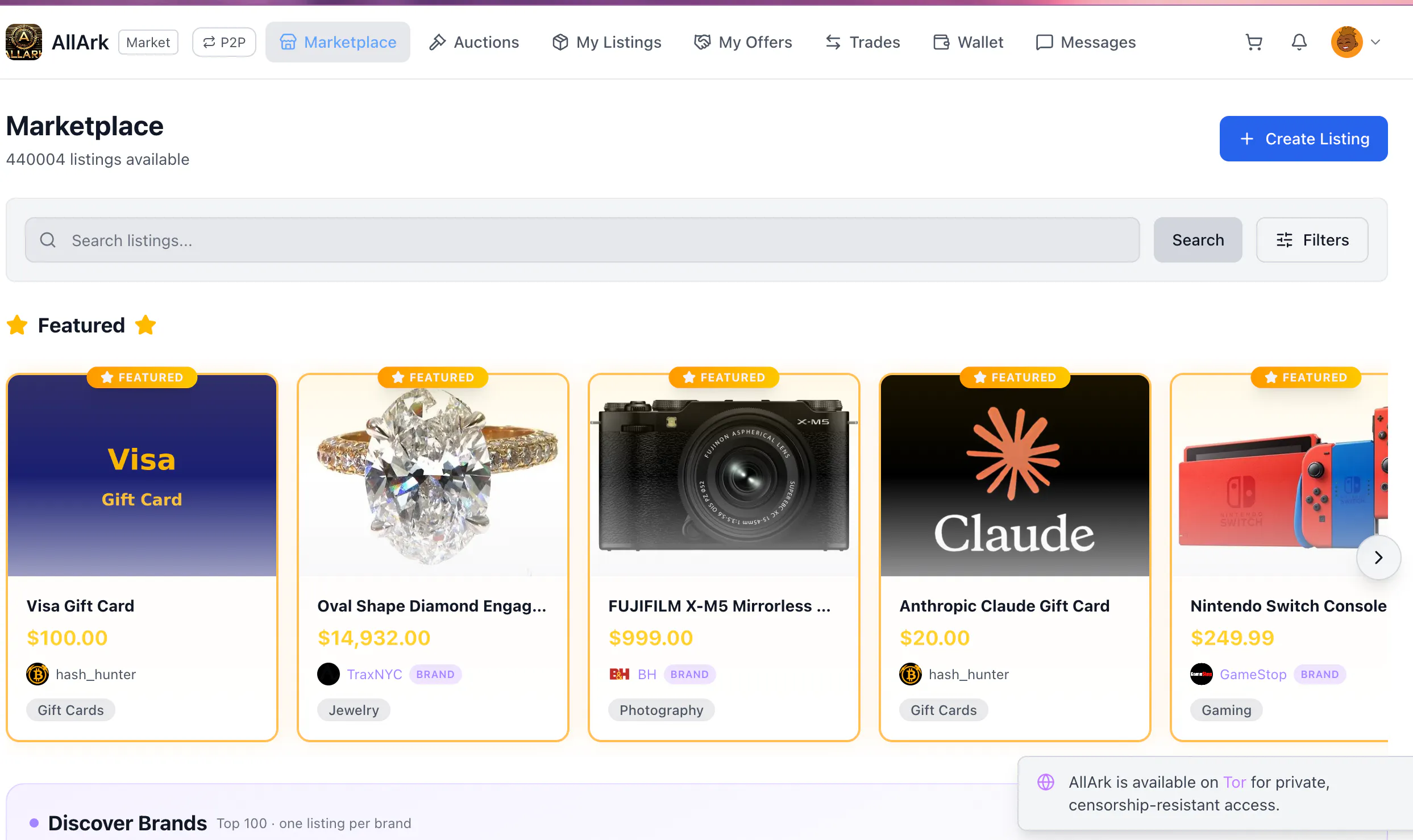
Task: Click hash_hunter name on Visa Gift Card
Action: (x=95, y=674)
